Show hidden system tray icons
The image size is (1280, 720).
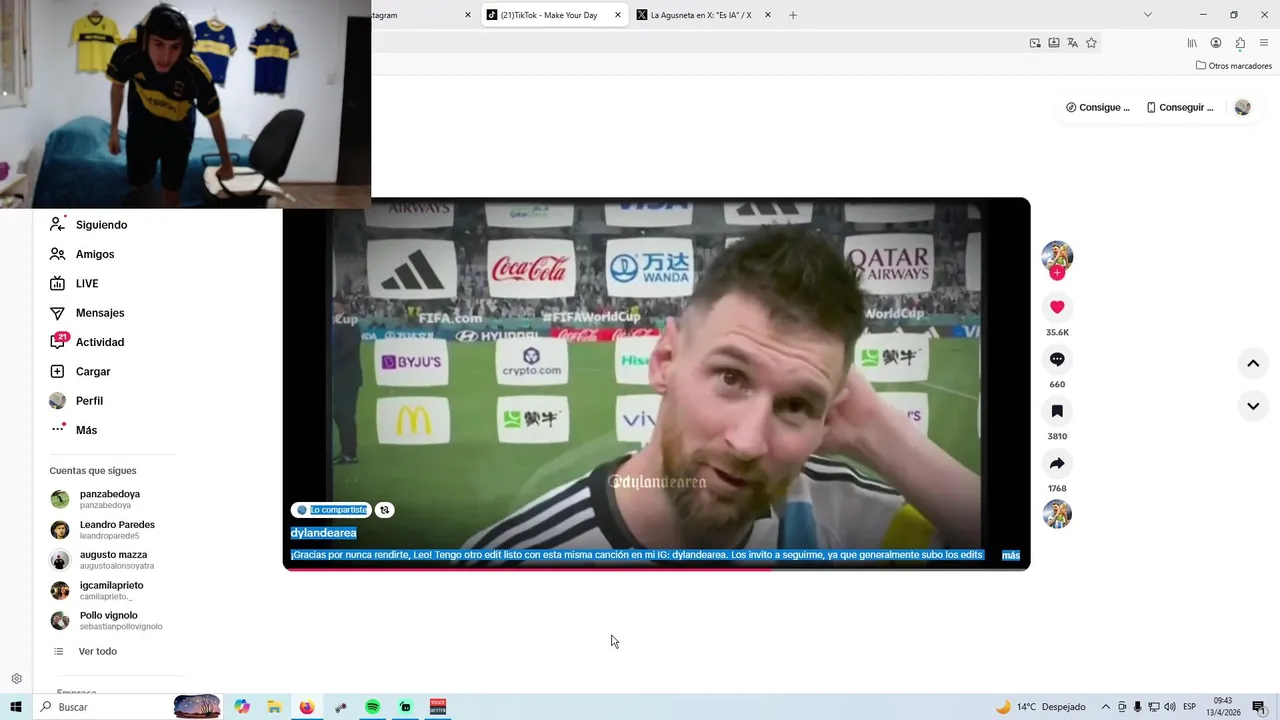[x=1105, y=707]
